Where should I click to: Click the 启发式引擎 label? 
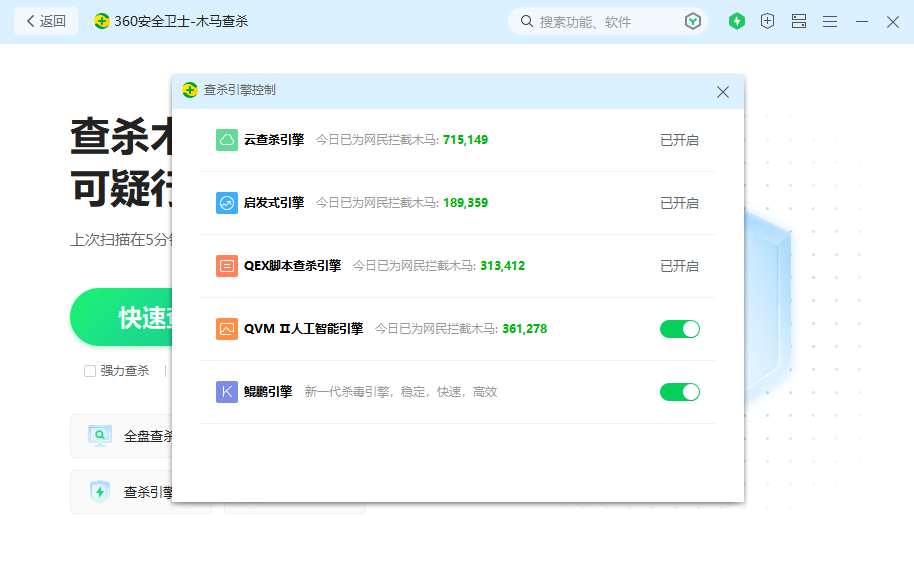[274, 203]
